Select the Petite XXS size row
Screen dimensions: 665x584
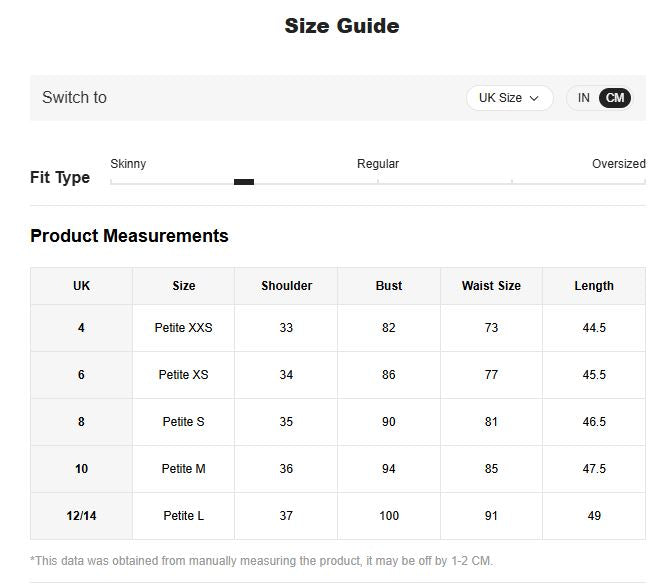[183, 328]
